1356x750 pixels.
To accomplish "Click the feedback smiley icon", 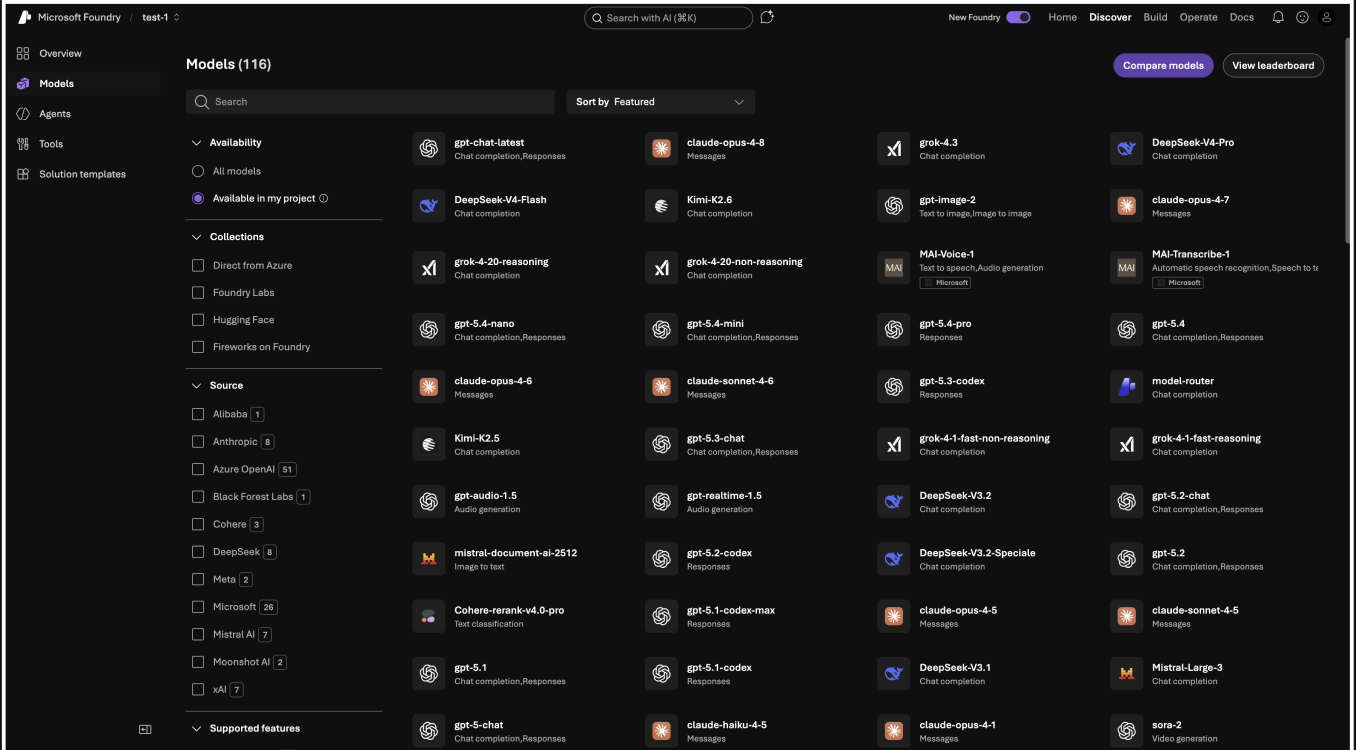I will (1302, 17).
